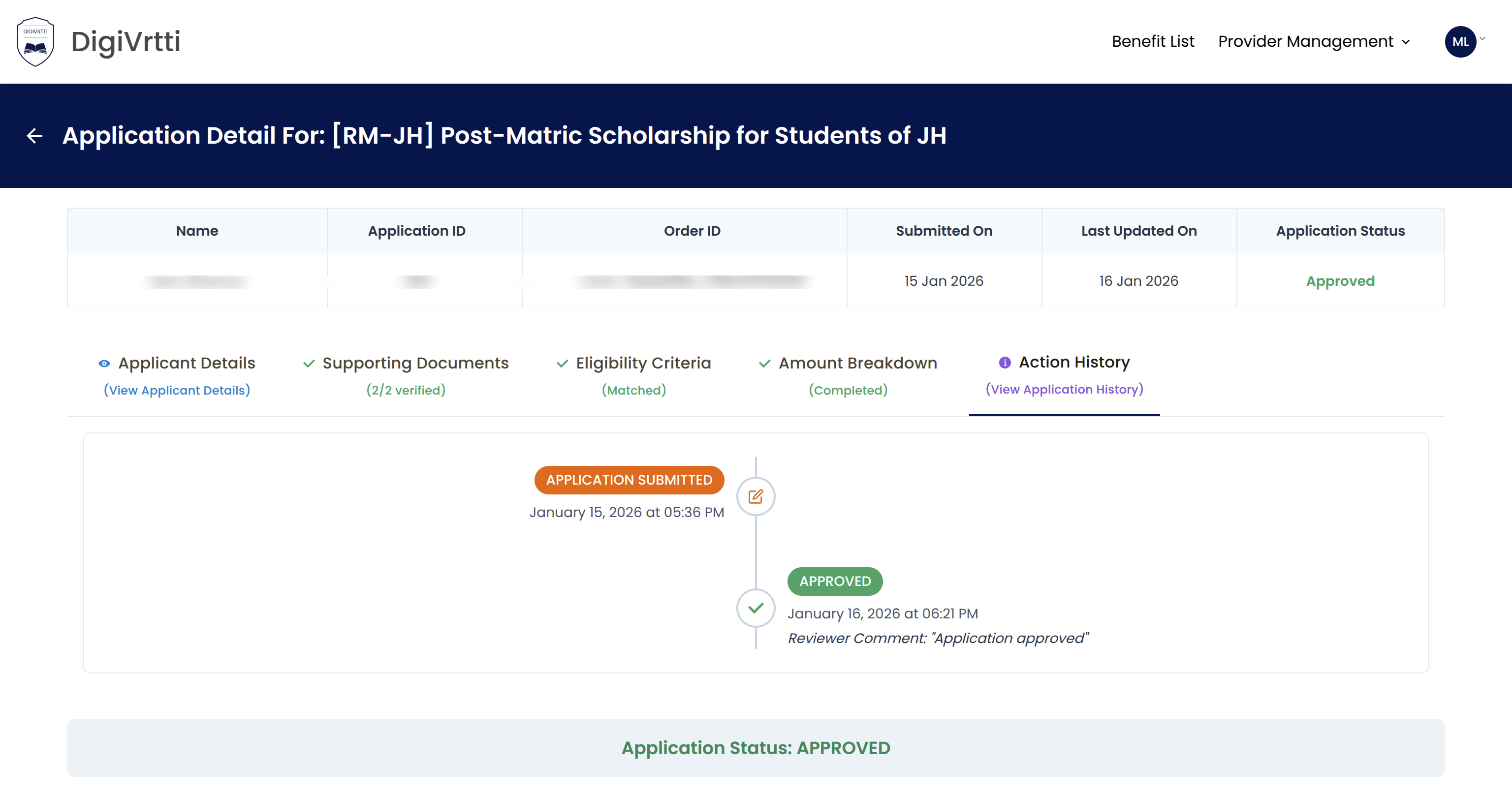The width and height of the screenshot is (1512, 797).
Task: Click the Application Status: APPROVED banner
Action: (756, 747)
